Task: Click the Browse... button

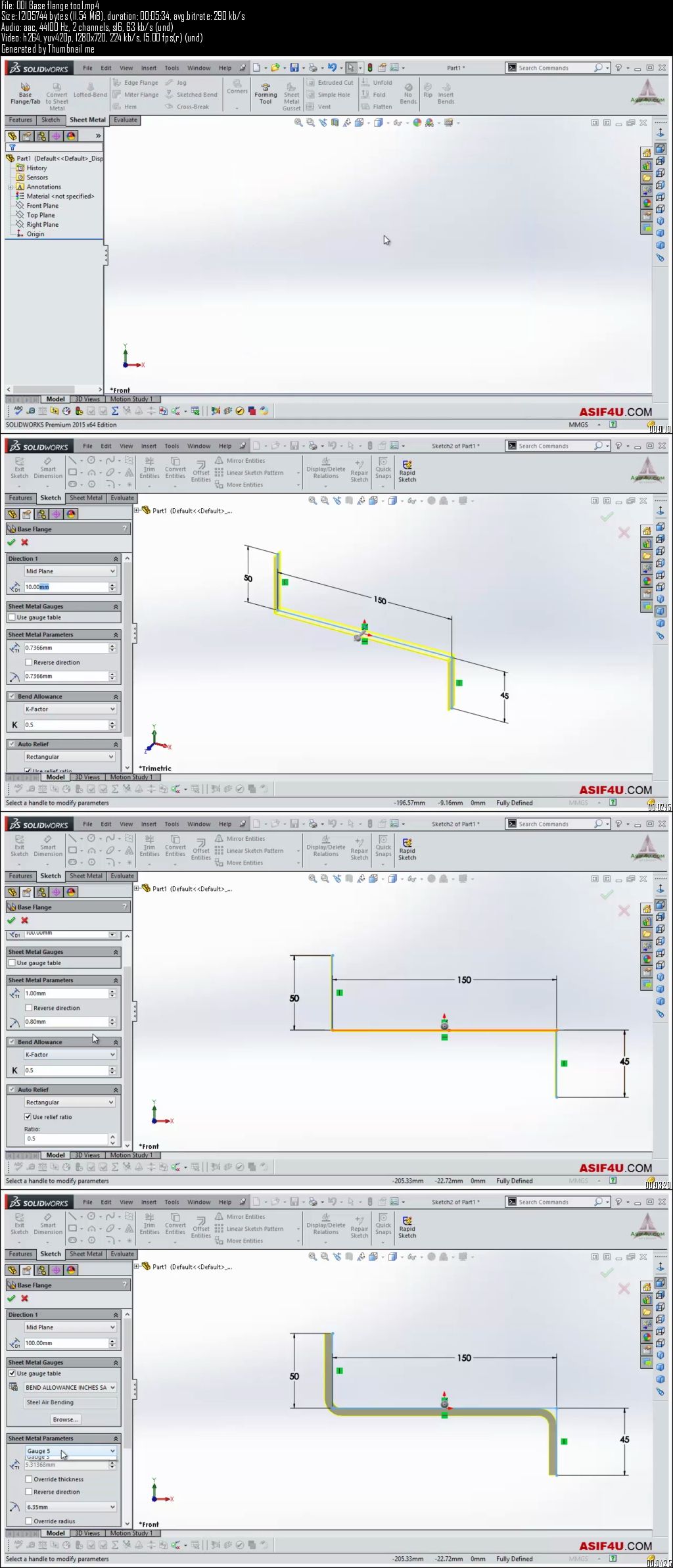Action: pyautogui.click(x=65, y=1419)
